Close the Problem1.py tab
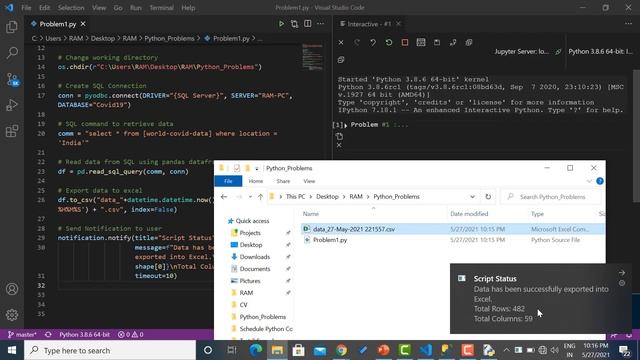The image size is (640, 360). [x=83, y=24]
